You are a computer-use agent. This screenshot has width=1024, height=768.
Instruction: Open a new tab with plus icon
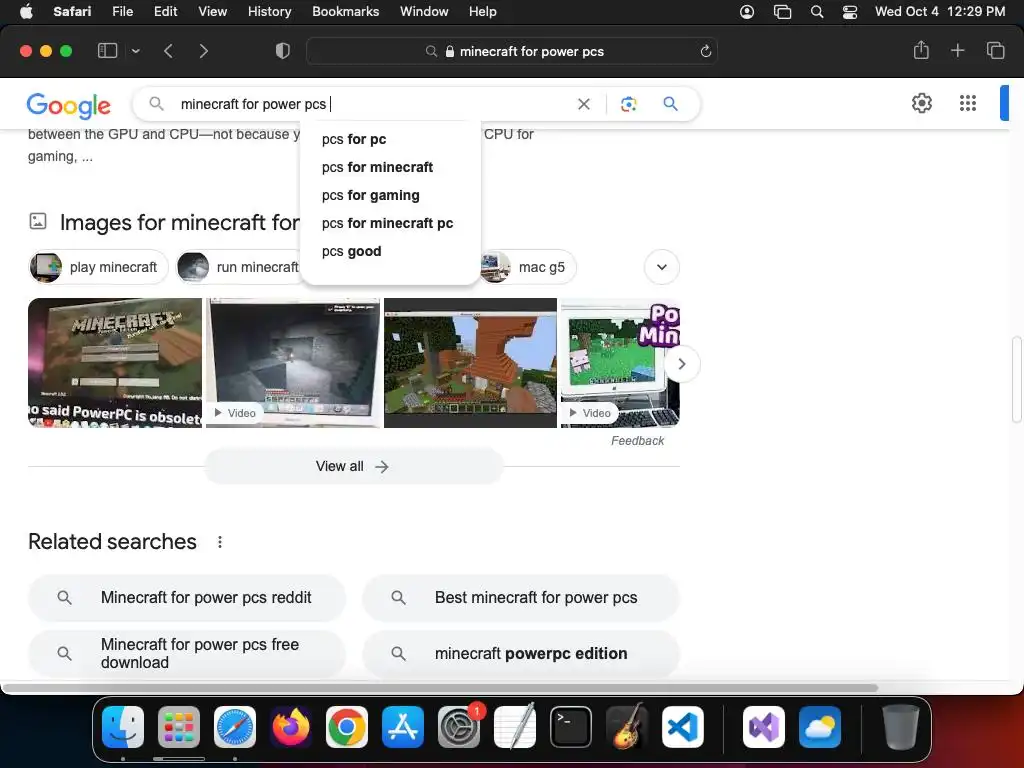coord(957,50)
